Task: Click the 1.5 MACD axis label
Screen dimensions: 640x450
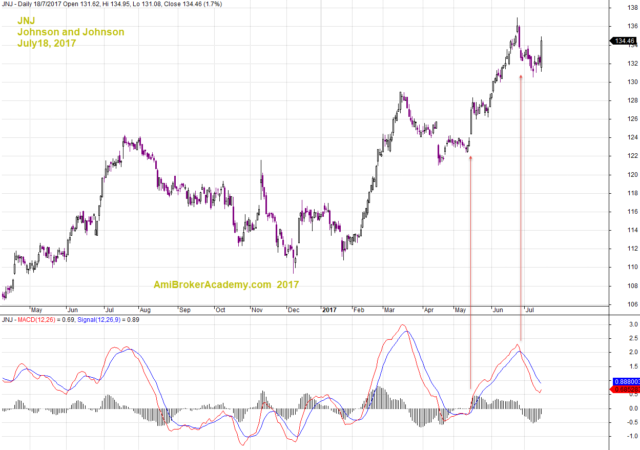Action: pyautogui.click(x=633, y=367)
